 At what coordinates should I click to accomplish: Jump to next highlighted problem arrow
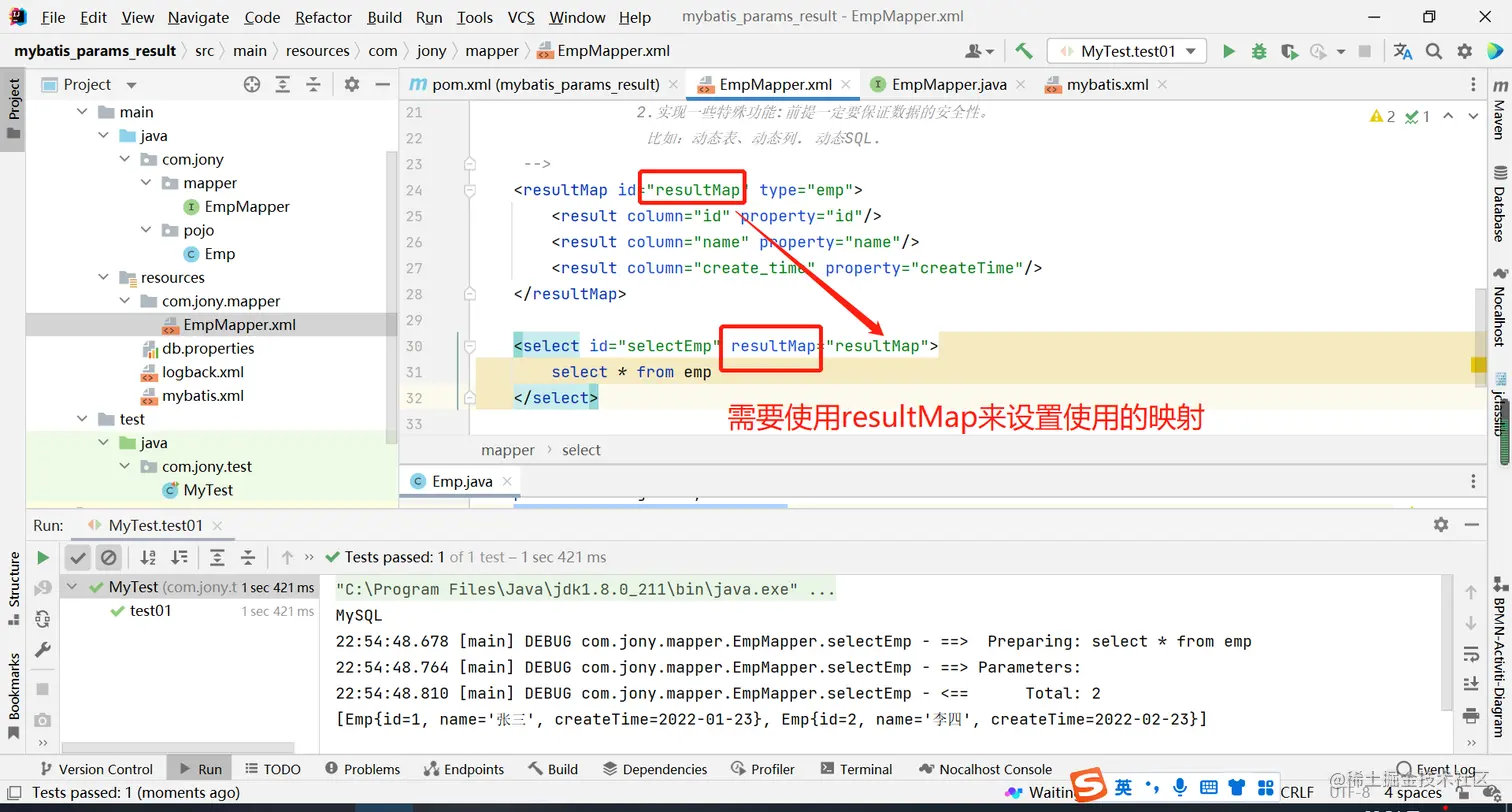(x=1473, y=117)
